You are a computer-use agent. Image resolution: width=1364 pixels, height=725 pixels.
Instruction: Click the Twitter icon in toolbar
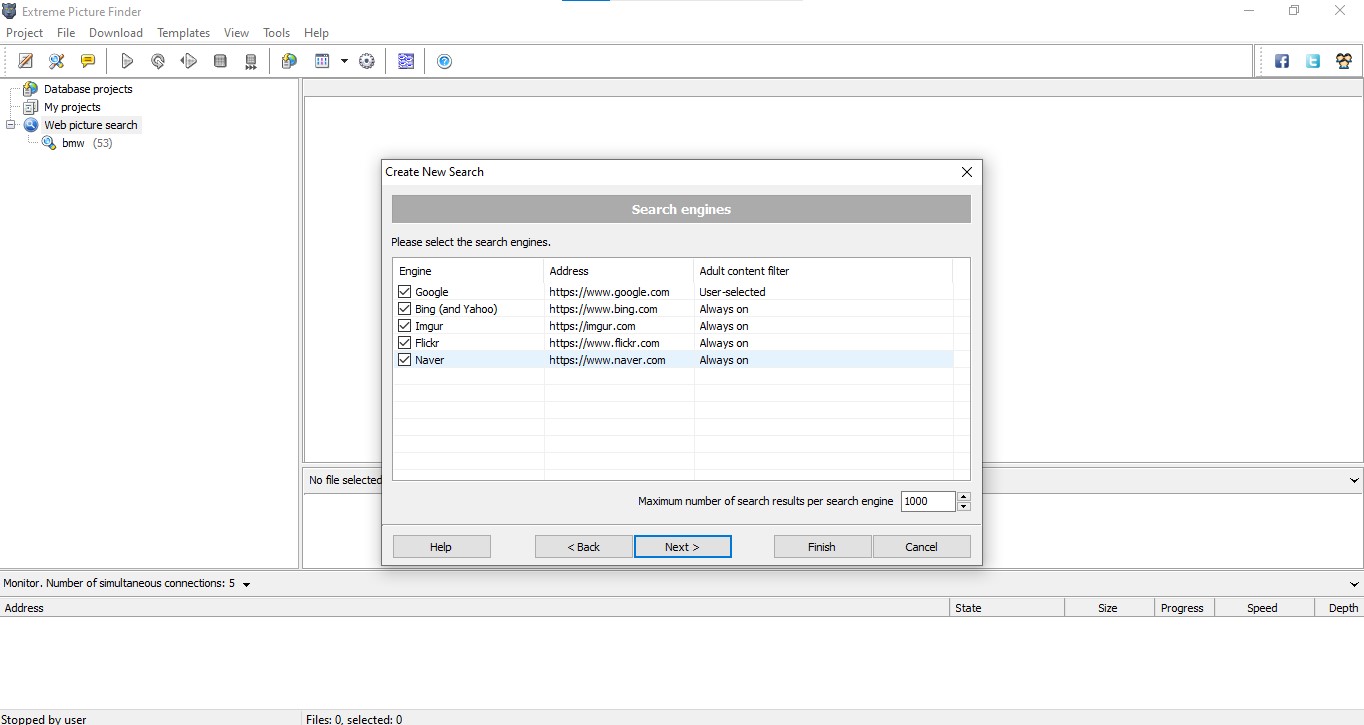(1313, 61)
